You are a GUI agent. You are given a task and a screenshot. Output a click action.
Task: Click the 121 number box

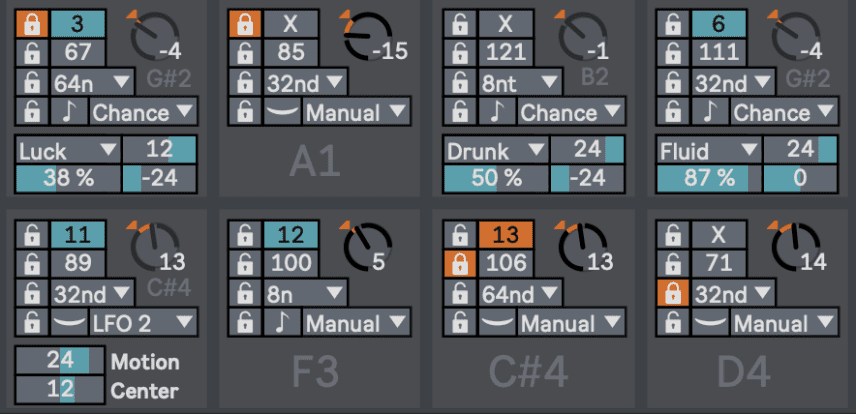coord(506,53)
